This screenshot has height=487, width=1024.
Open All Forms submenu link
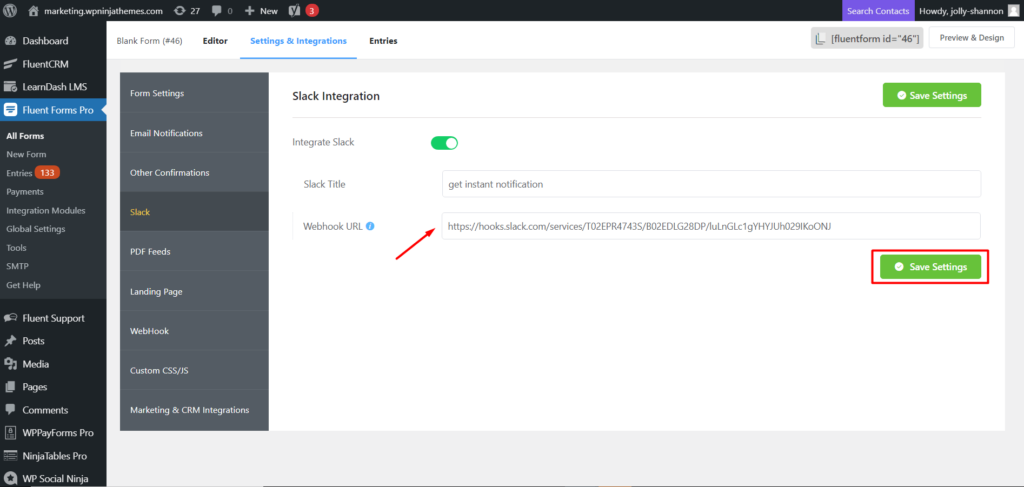point(25,136)
